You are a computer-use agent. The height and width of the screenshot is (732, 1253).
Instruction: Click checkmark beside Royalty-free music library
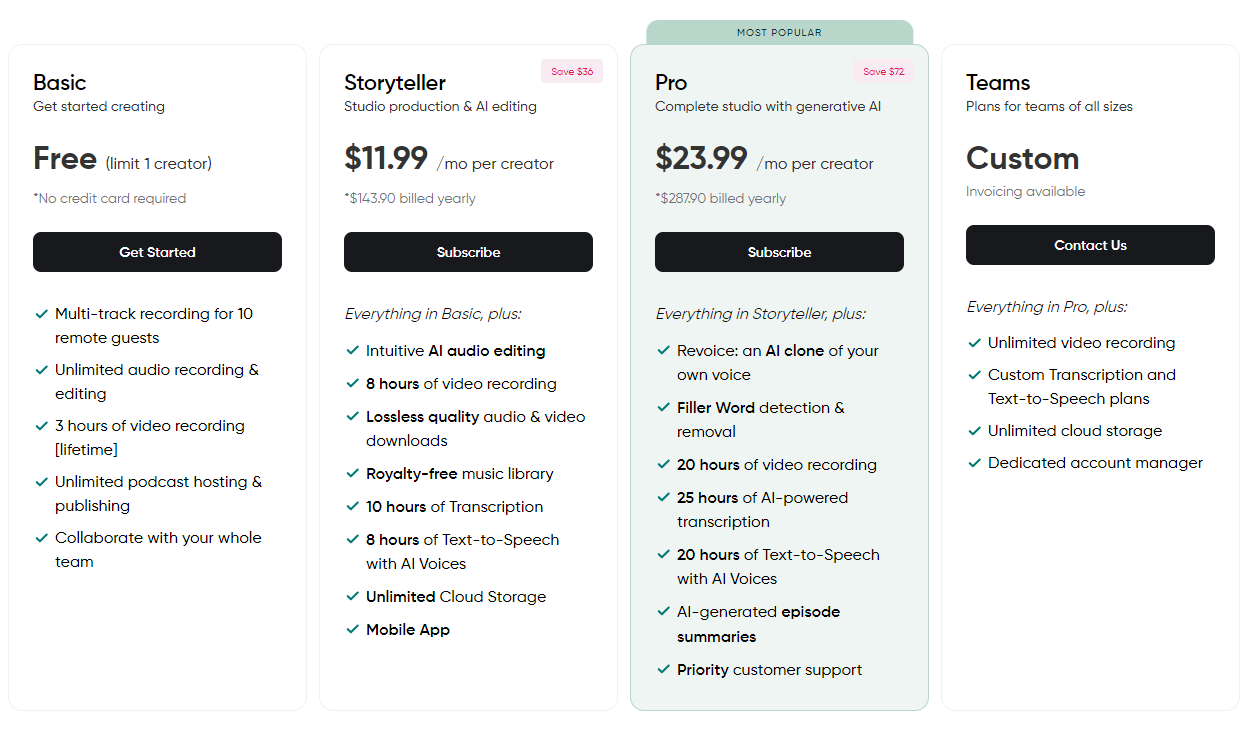352,474
